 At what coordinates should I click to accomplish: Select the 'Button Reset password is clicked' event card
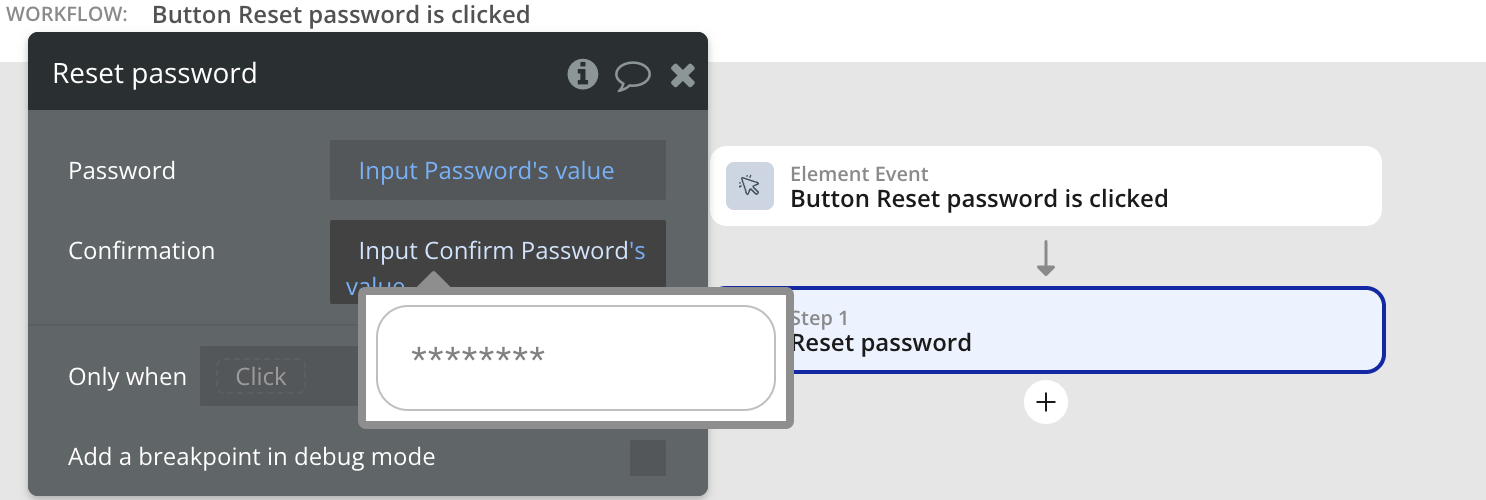(x=1045, y=187)
